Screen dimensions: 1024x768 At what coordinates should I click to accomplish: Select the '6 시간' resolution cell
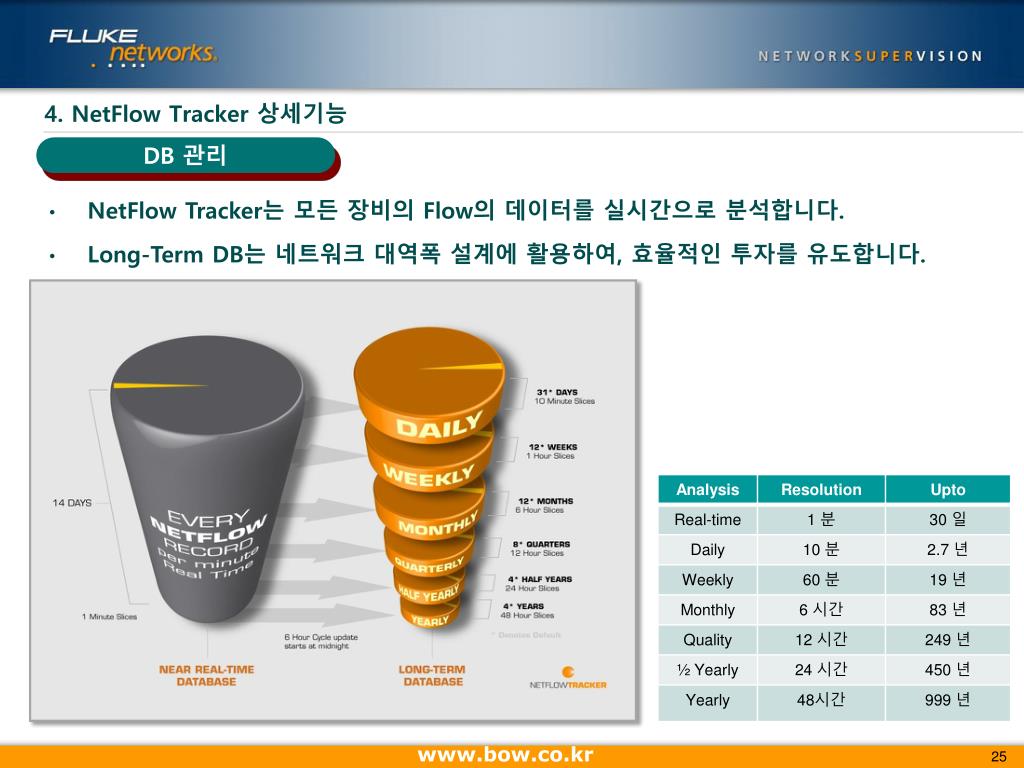(821, 610)
